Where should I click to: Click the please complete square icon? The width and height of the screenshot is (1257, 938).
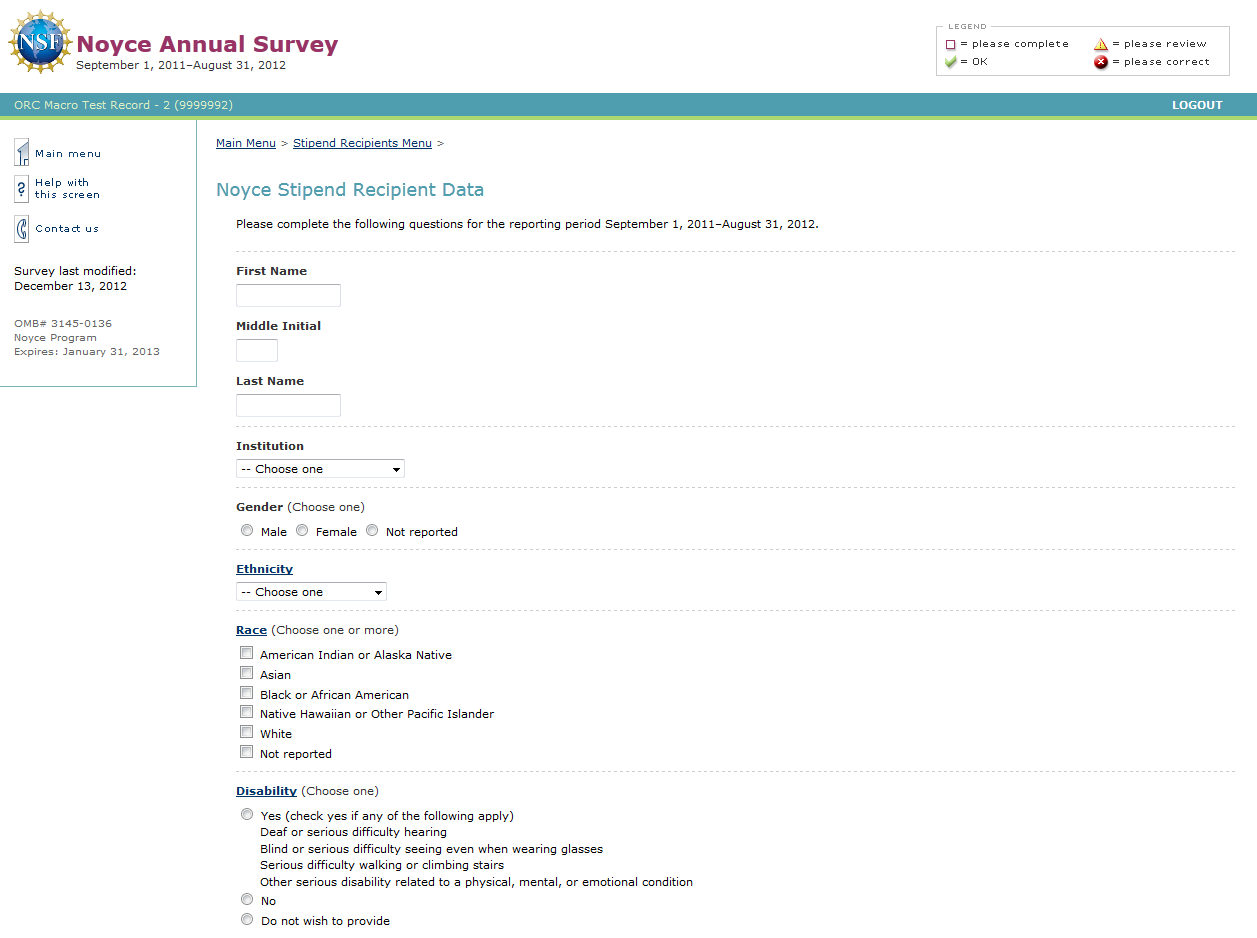coord(950,44)
